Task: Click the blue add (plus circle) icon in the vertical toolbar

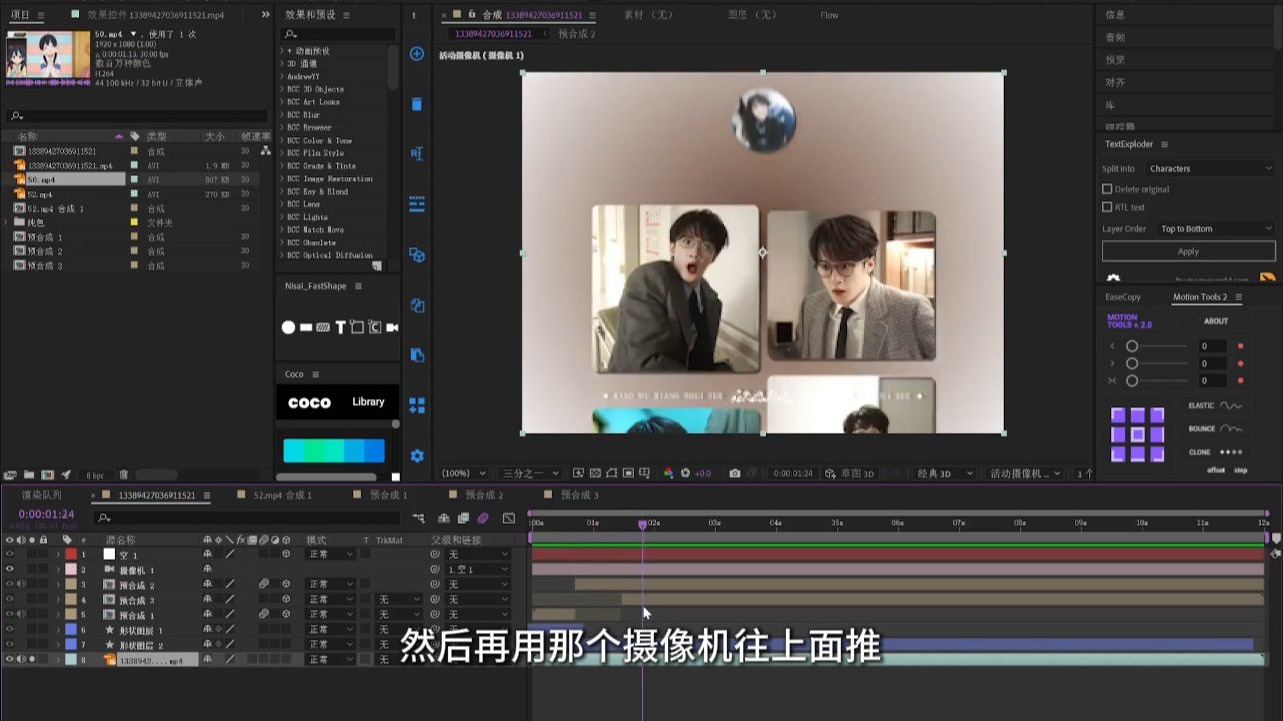Action: 417,54
